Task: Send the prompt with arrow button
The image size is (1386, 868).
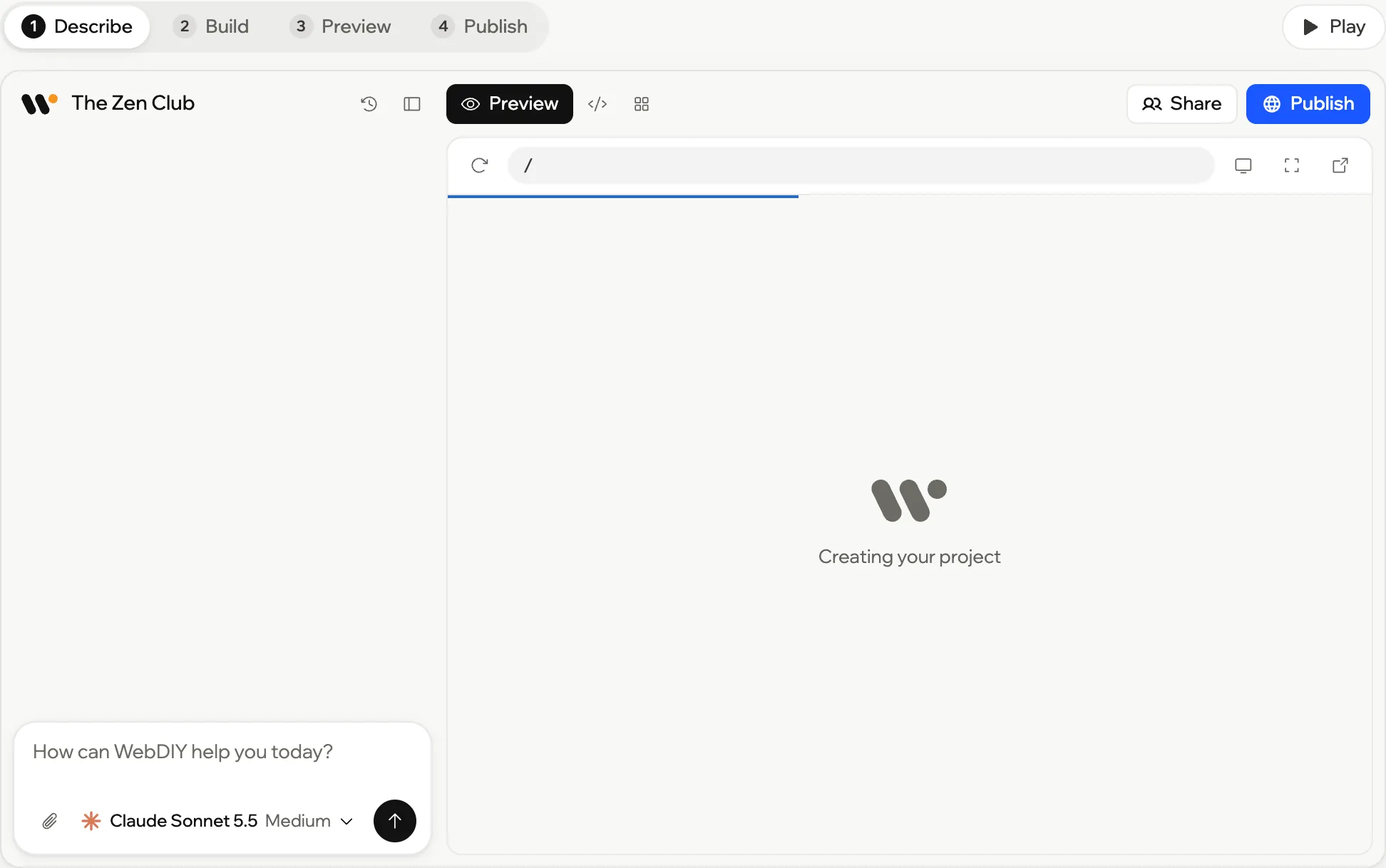Action: click(x=395, y=821)
